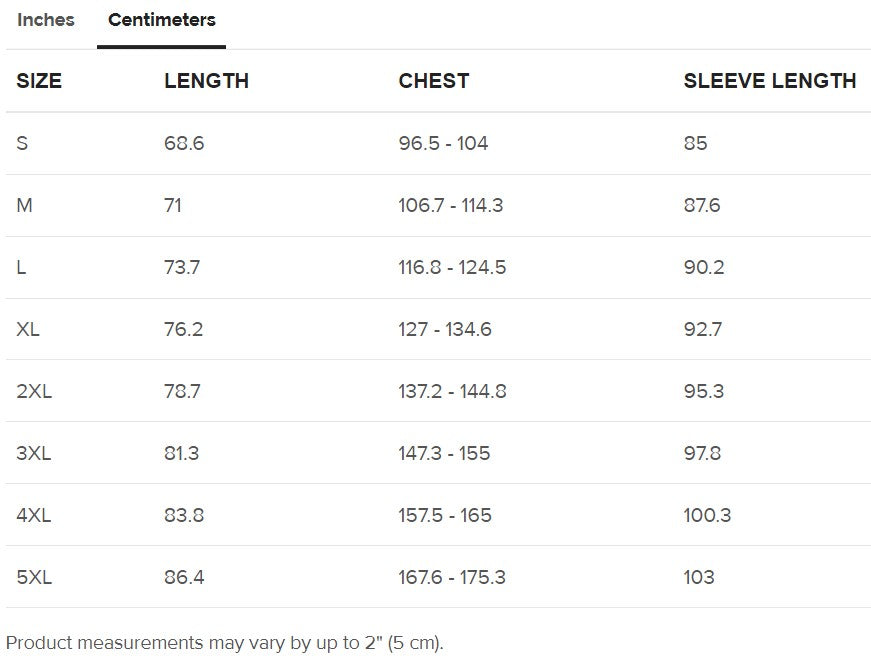Image resolution: width=871 pixels, height=662 pixels.
Task: Select the Centimeters tab
Action: click(x=162, y=20)
